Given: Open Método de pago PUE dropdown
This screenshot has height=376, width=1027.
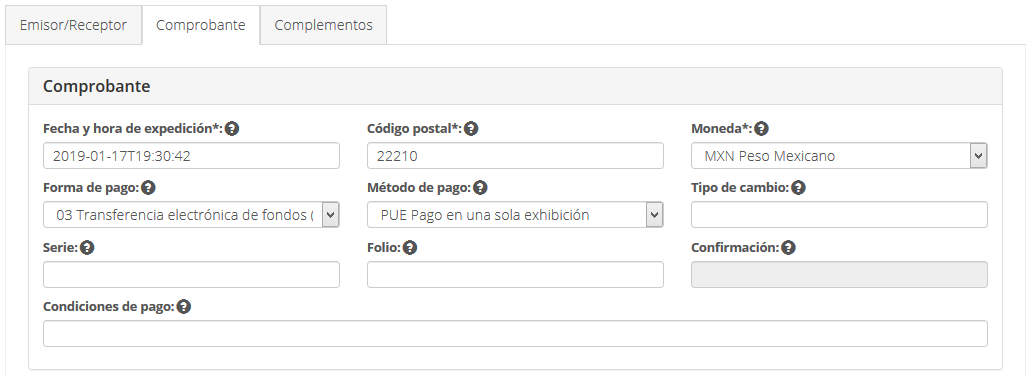Looking at the screenshot, I should tap(515, 215).
